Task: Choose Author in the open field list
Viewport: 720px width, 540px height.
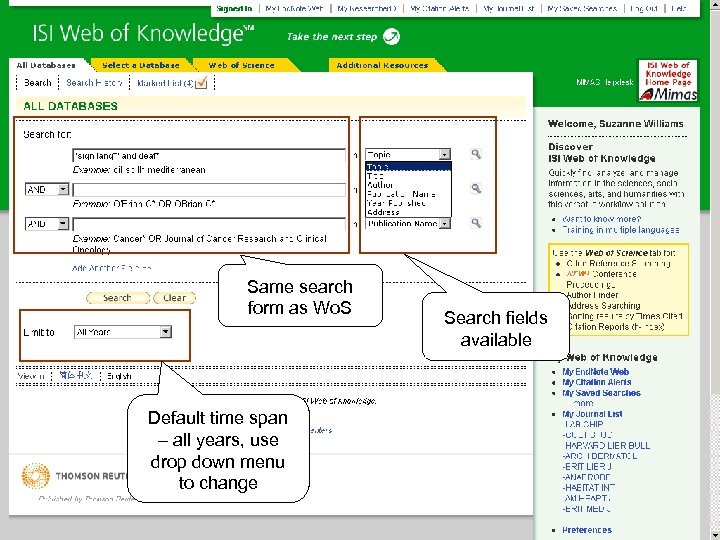Action: (x=408, y=185)
